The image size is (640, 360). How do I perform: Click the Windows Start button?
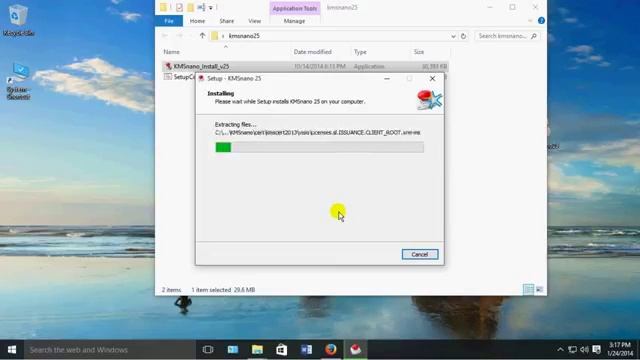tap(12, 350)
